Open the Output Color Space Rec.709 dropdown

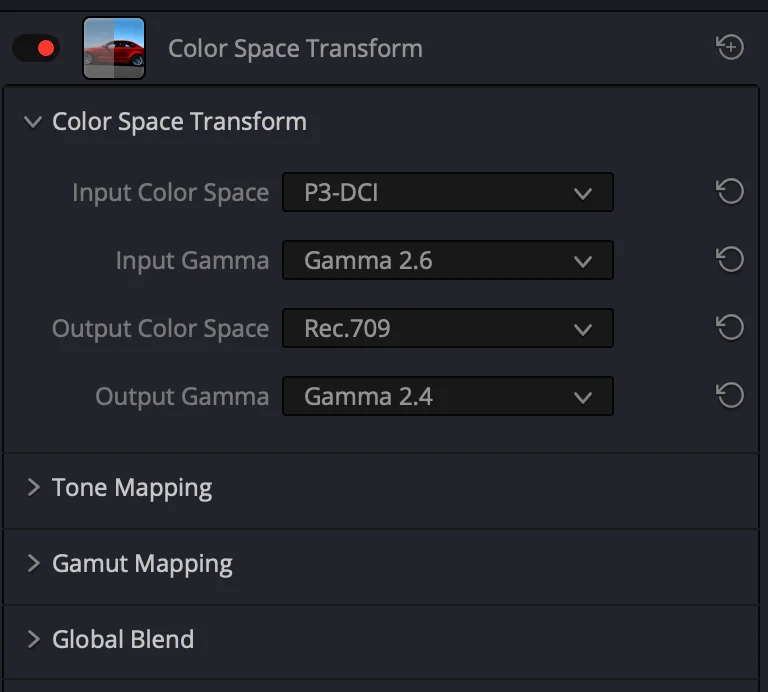[448, 328]
